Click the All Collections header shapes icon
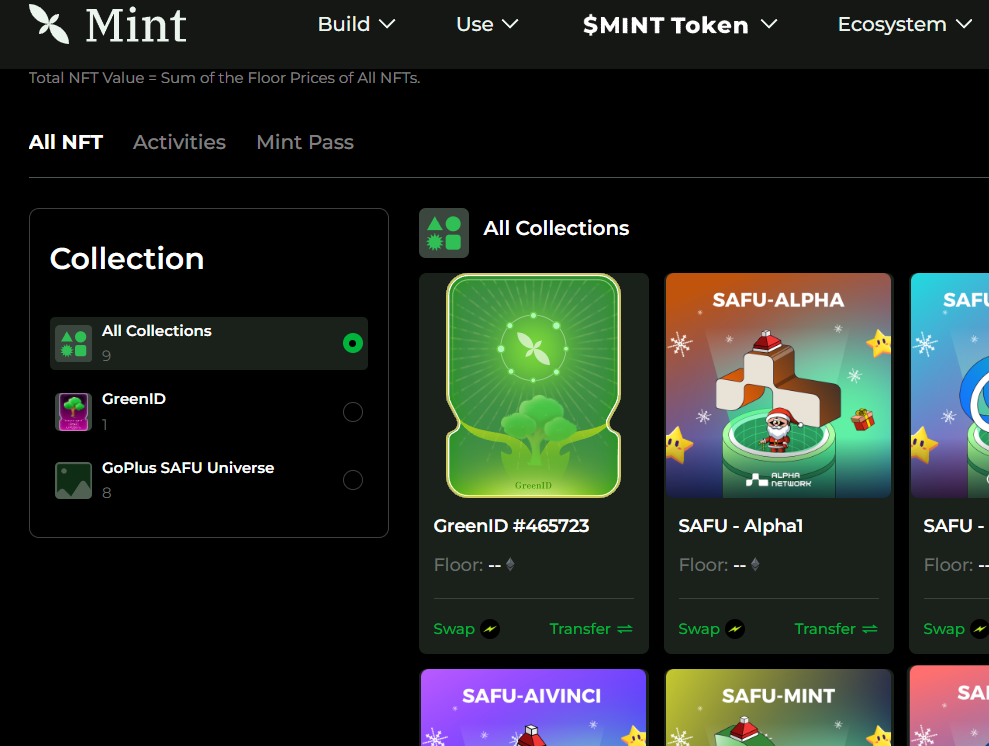This screenshot has height=746, width=989. click(x=444, y=233)
